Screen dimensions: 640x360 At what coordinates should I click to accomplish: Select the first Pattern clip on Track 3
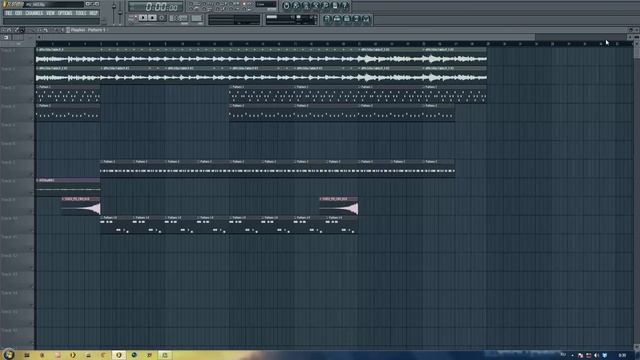(68, 94)
